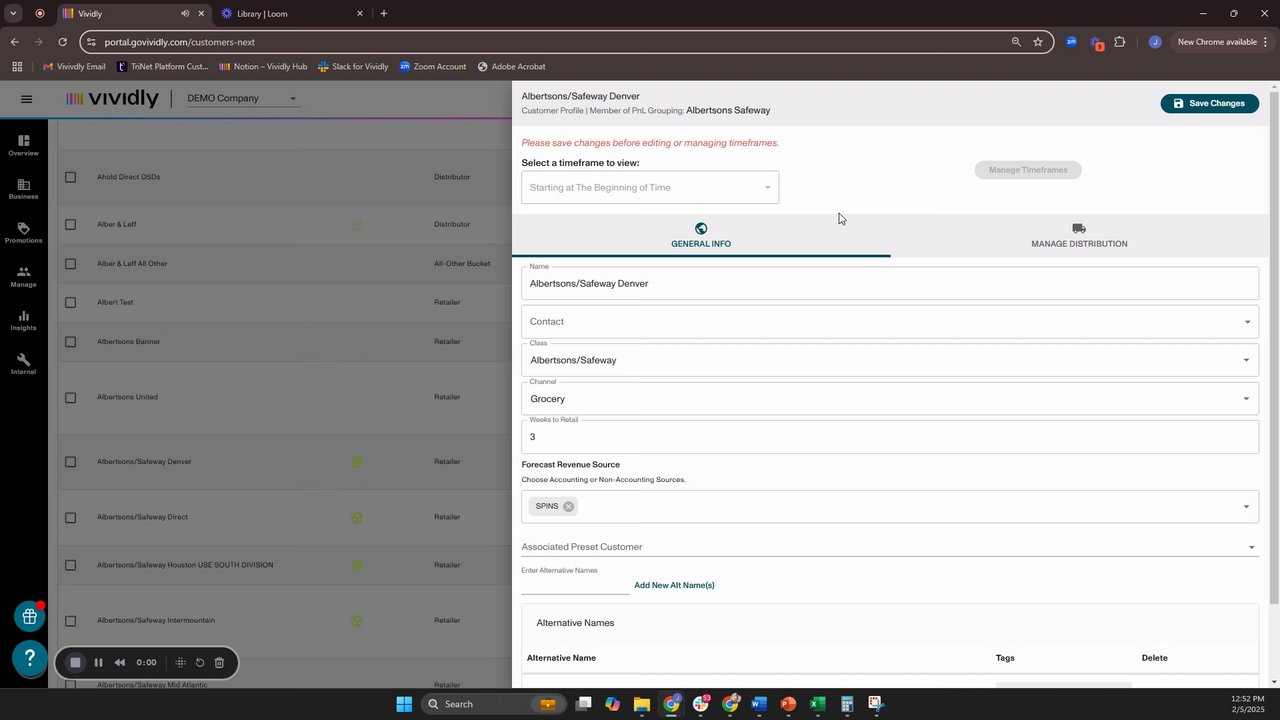Expand the Forecast Revenue Source dropdown
The height and width of the screenshot is (720, 1280).
(x=1246, y=507)
